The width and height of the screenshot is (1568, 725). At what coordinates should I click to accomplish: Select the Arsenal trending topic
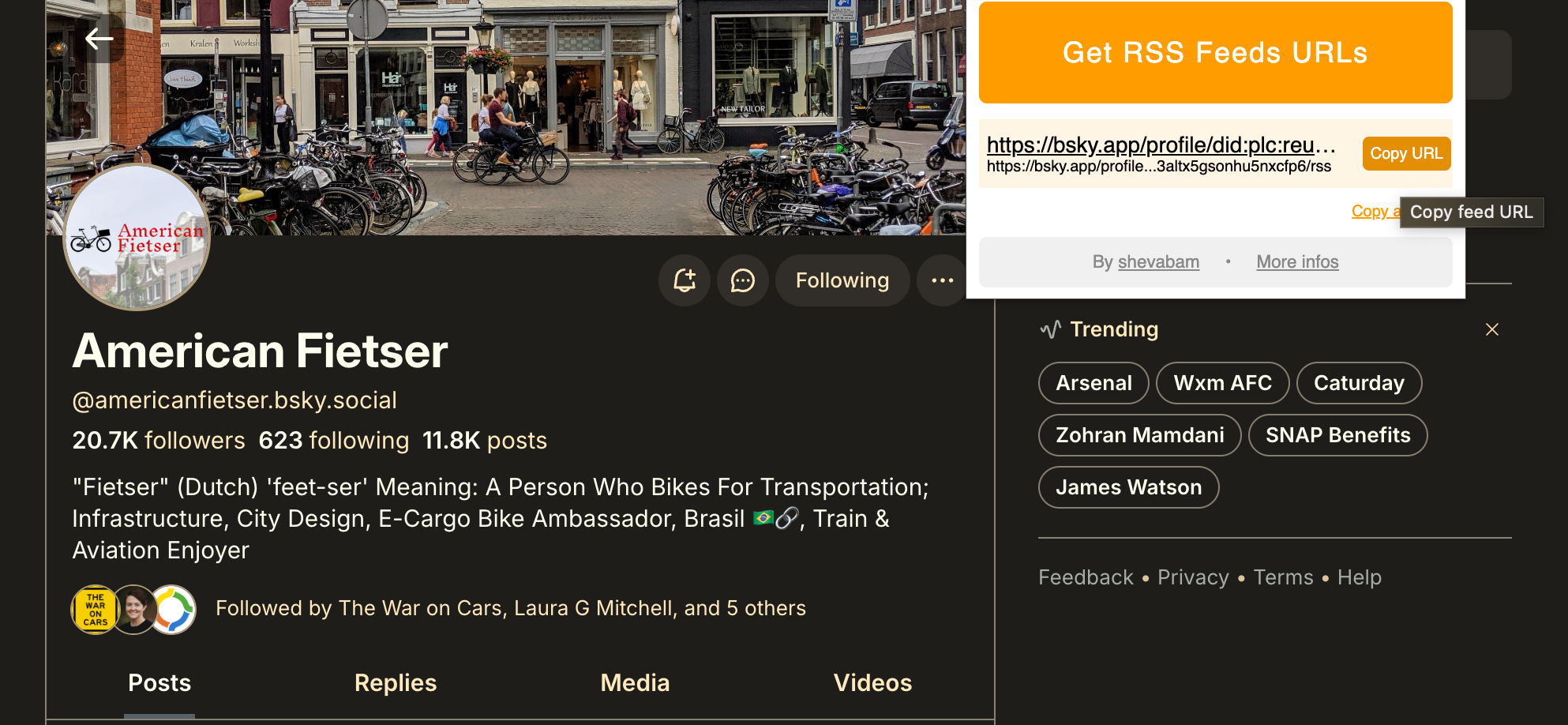coord(1093,383)
